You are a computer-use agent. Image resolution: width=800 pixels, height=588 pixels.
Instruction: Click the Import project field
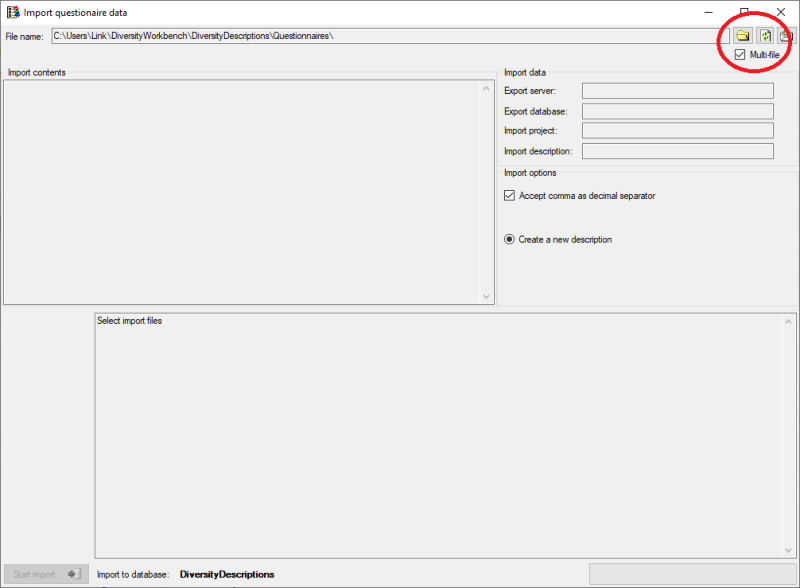[x=677, y=131]
